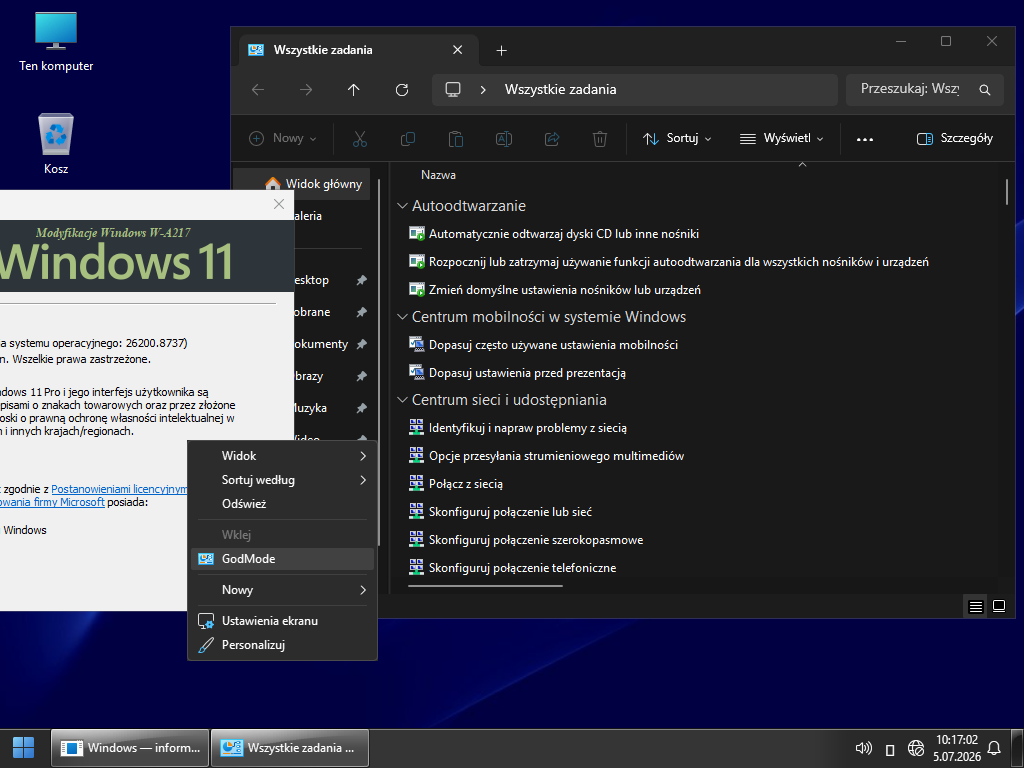The width and height of the screenshot is (1024, 768).
Task: Navigate up one folder level
Action: pos(353,89)
